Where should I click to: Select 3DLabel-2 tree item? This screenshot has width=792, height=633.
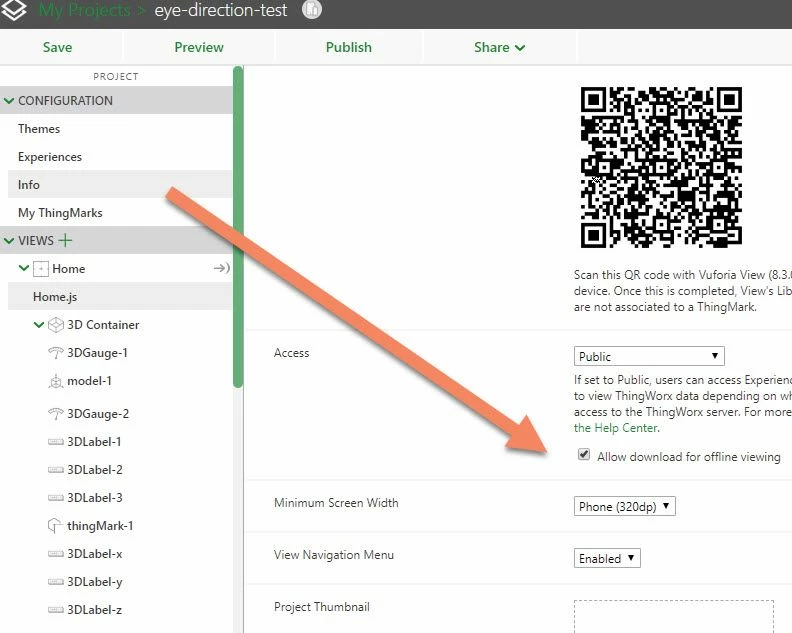(95, 470)
